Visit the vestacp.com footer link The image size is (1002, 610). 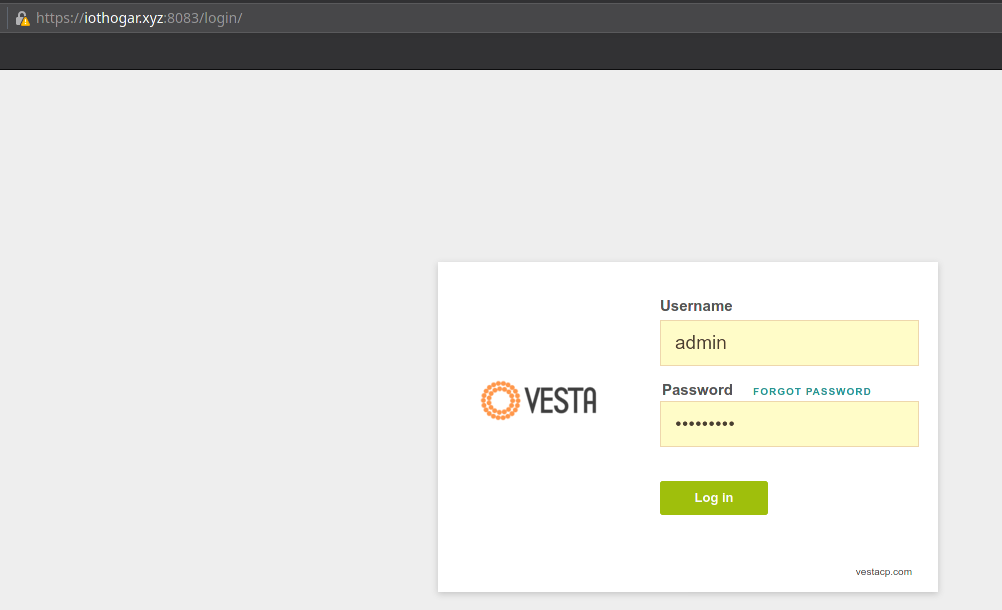point(883,572)
